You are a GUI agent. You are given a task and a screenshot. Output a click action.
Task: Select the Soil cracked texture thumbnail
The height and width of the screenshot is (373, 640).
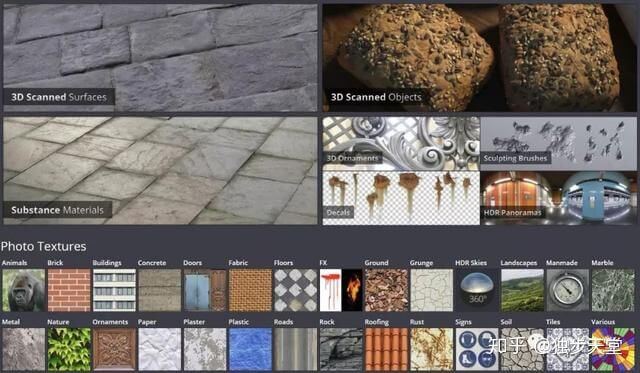[522, 350]
